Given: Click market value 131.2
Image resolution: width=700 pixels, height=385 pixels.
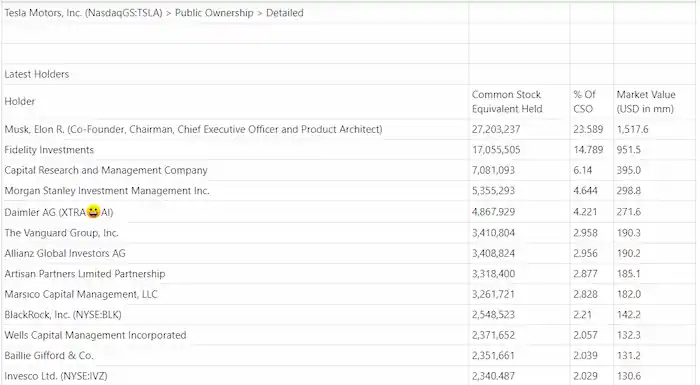Looking at the screenshot, I should pyautogui.click(x=629, y=356).
